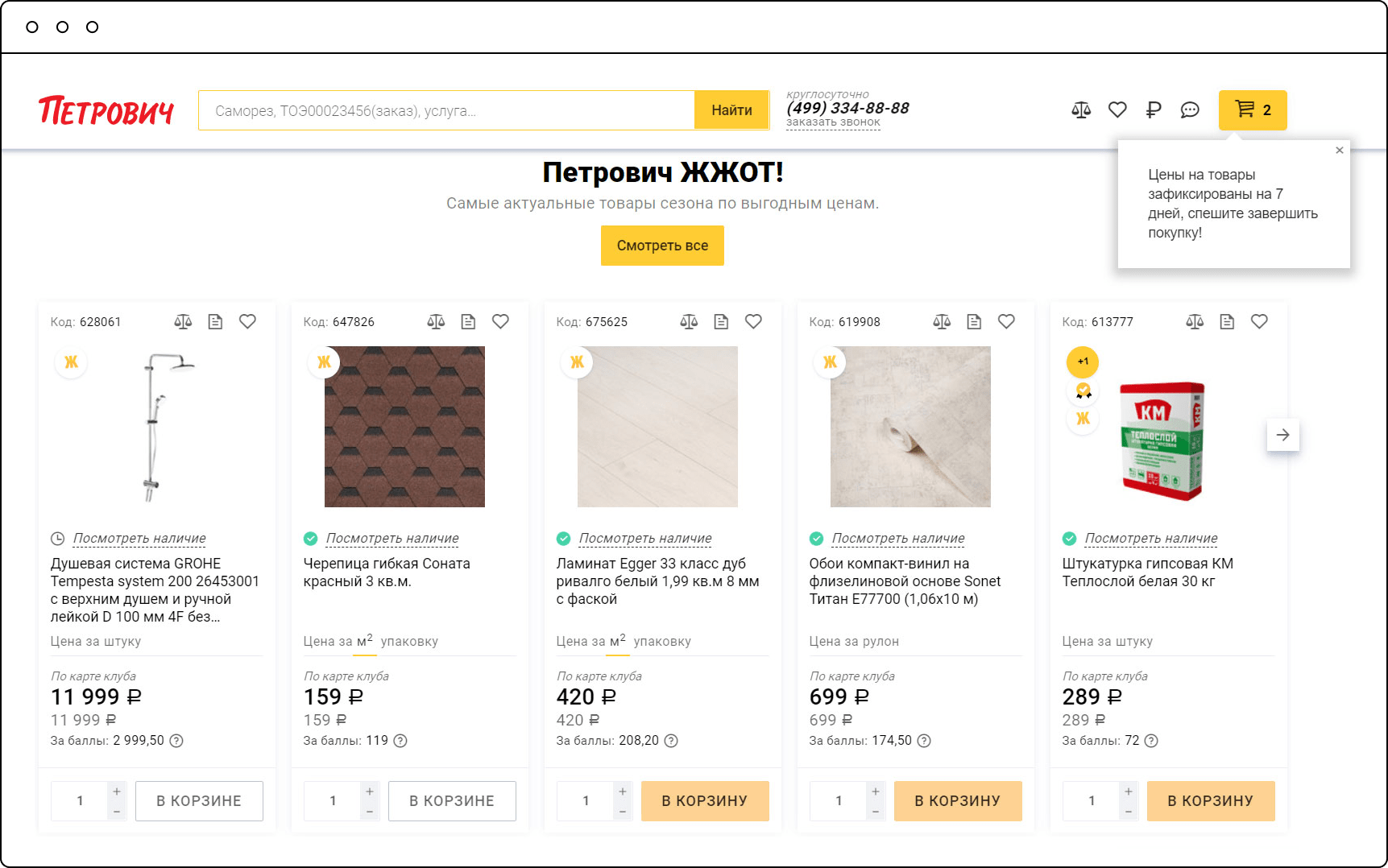1388x868 pixels.
Task: Decrease quantity of Ламинат Egger
Action: coord(623,812)
